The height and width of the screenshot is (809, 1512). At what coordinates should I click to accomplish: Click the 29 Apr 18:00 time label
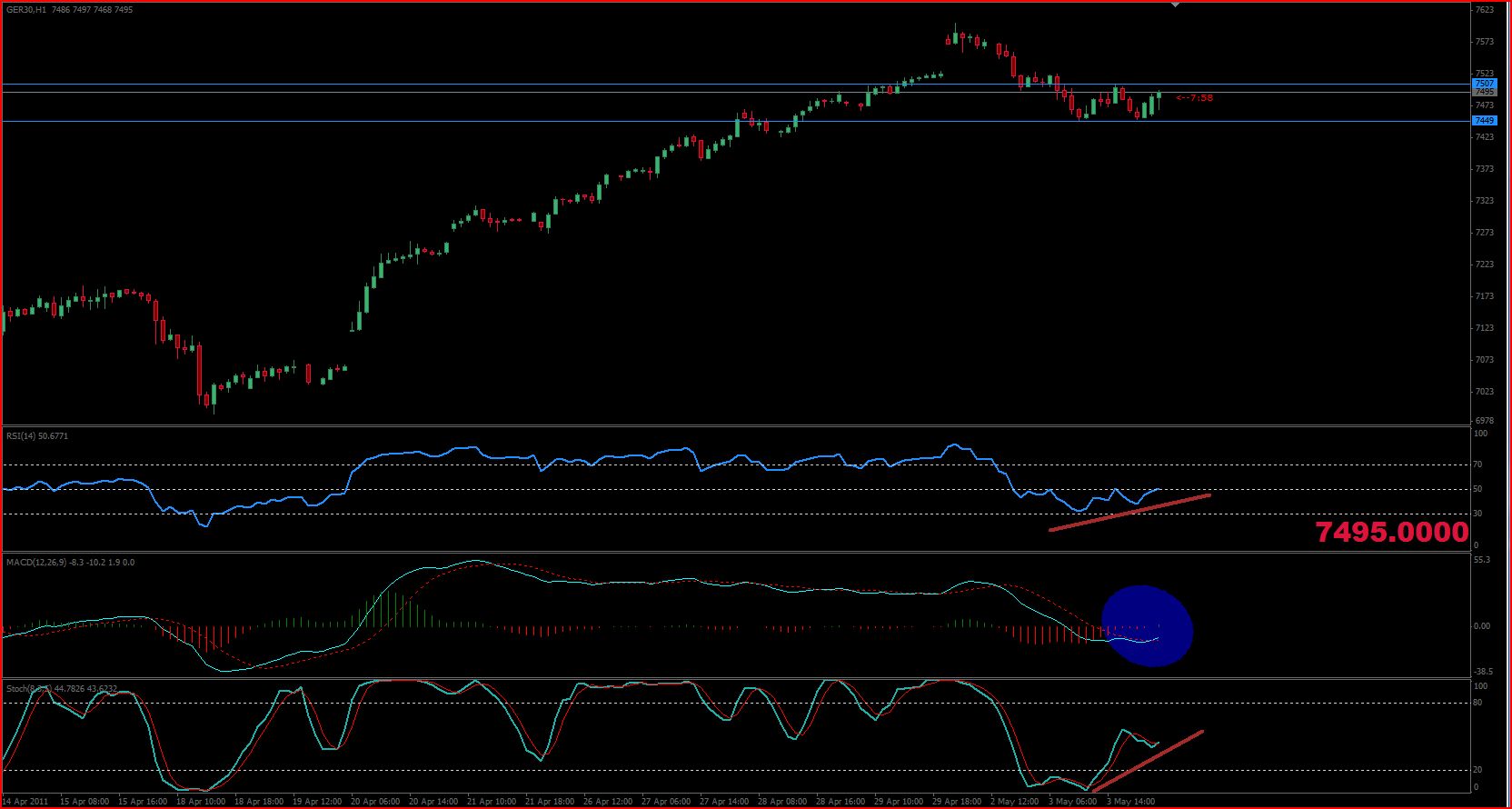(x=957, y=802)
